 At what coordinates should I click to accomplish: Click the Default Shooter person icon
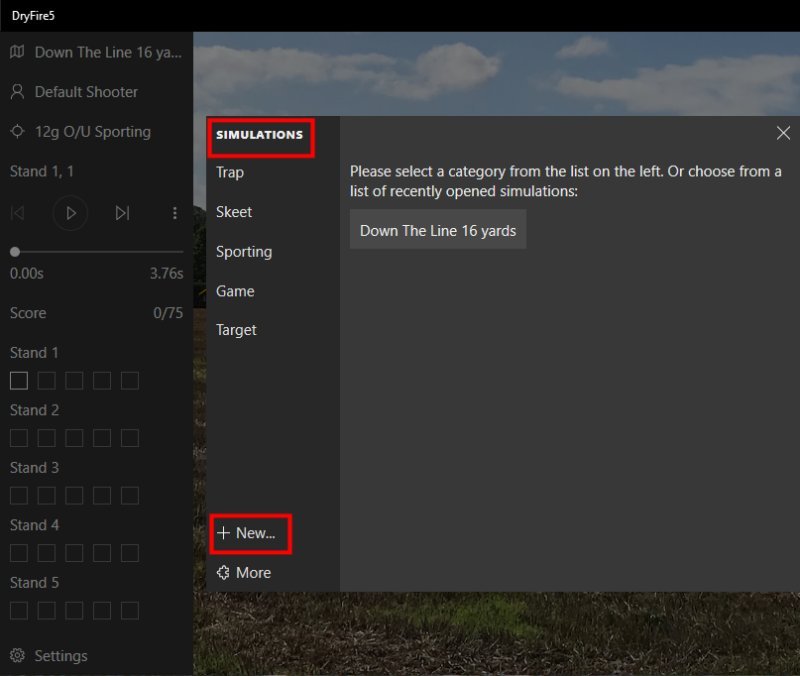click(17, 92)
